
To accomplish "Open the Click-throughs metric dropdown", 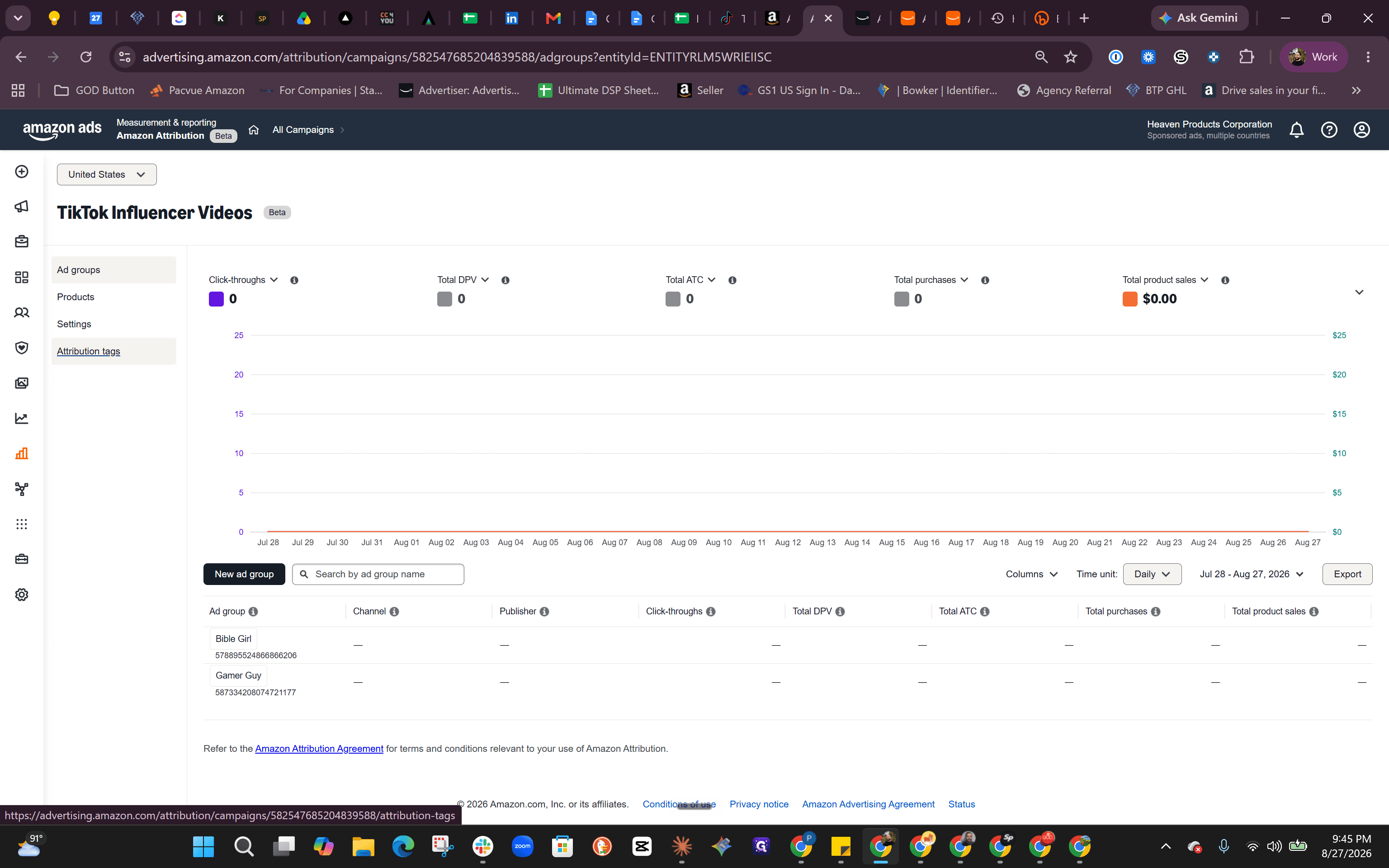I will click(243, 280).
